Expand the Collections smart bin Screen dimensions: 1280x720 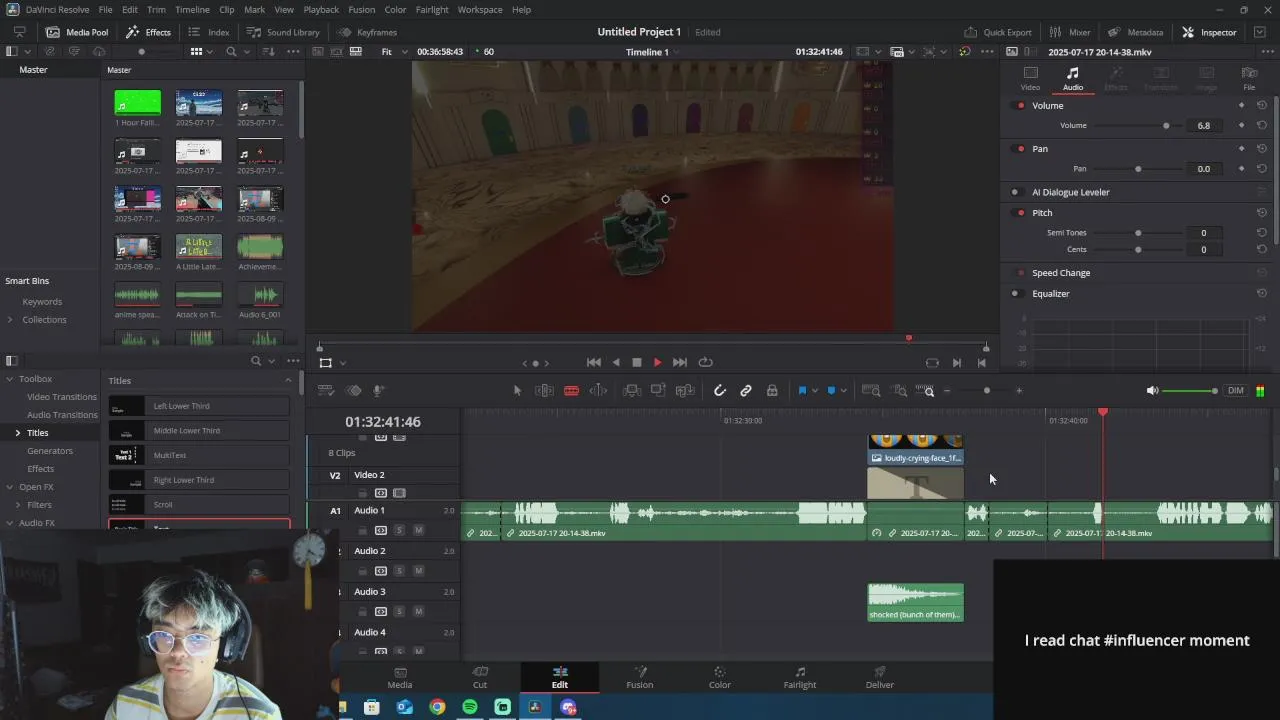coord(10,320)
